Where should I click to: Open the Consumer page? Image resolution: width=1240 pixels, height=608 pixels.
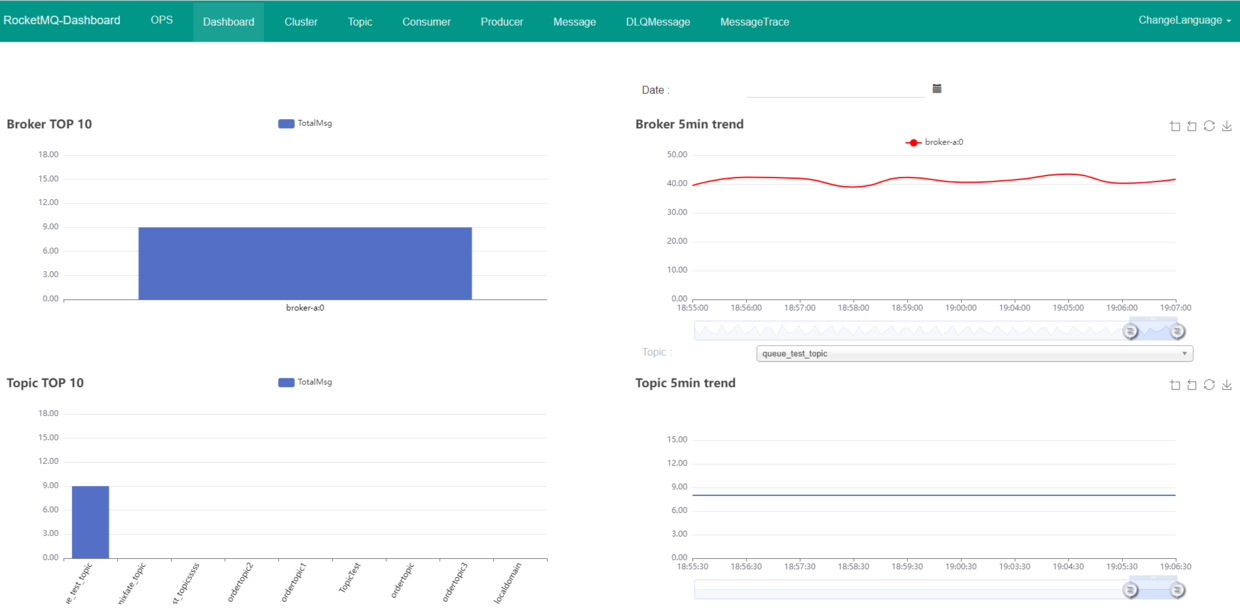[x=427, y=21]
